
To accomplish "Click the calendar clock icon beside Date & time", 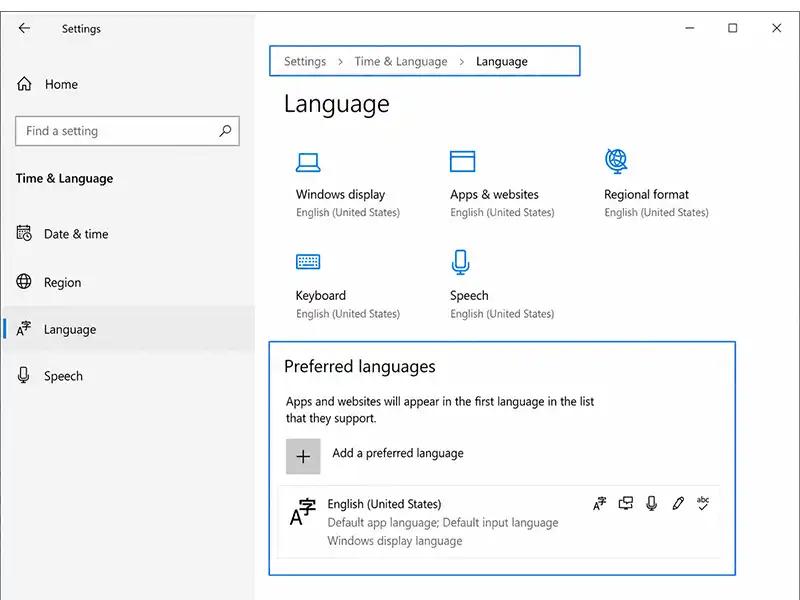I will tap(24, 233).
